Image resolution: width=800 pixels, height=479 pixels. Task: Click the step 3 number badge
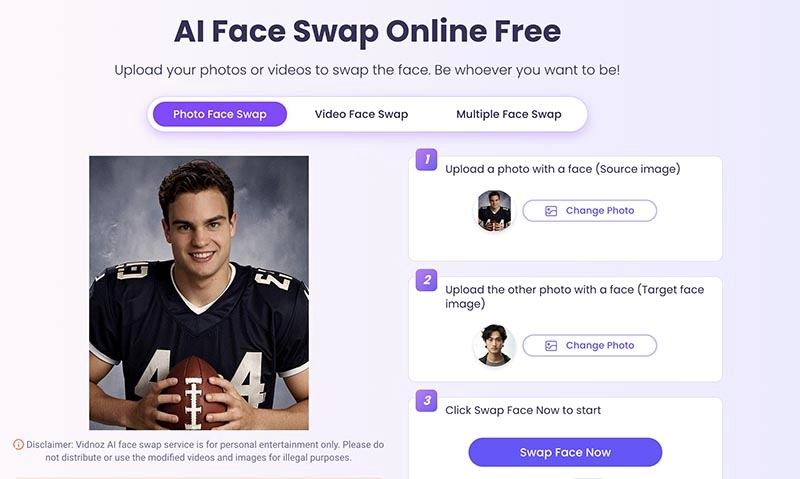tap(427, 400)
